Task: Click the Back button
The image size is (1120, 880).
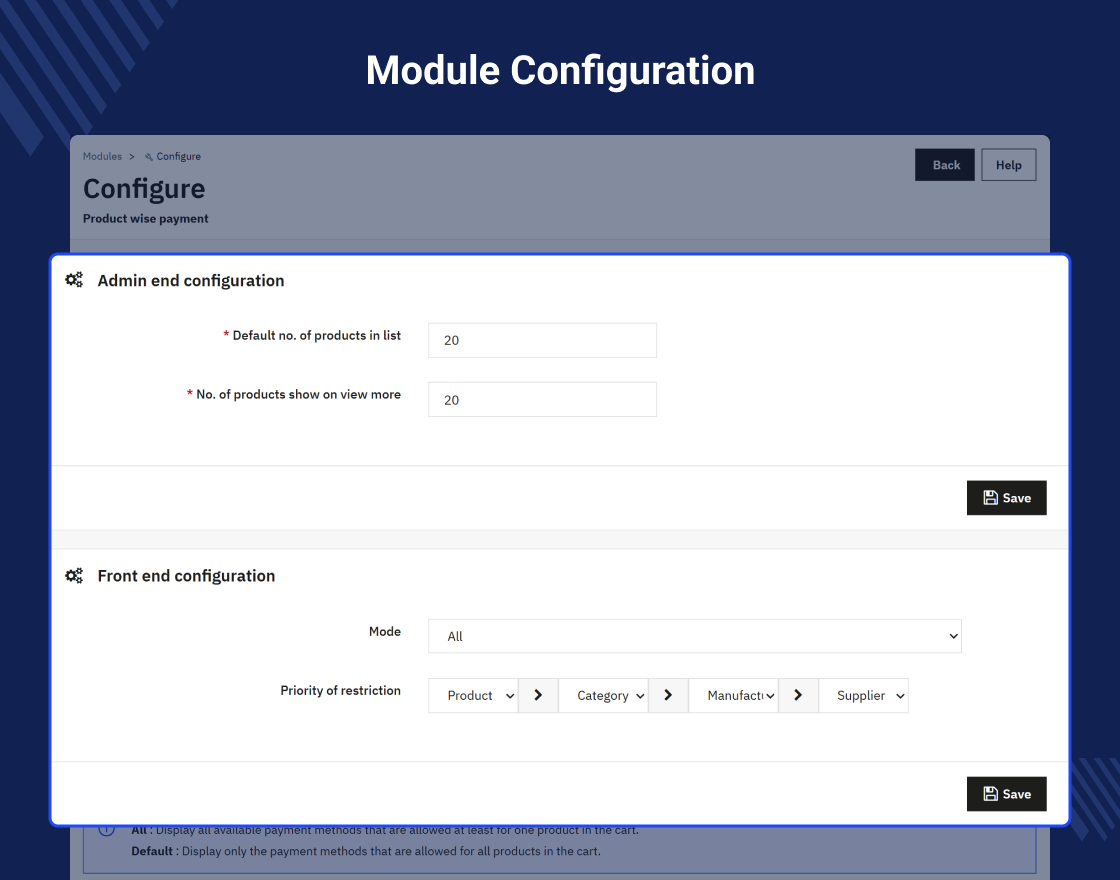Action: pos(944,165)
